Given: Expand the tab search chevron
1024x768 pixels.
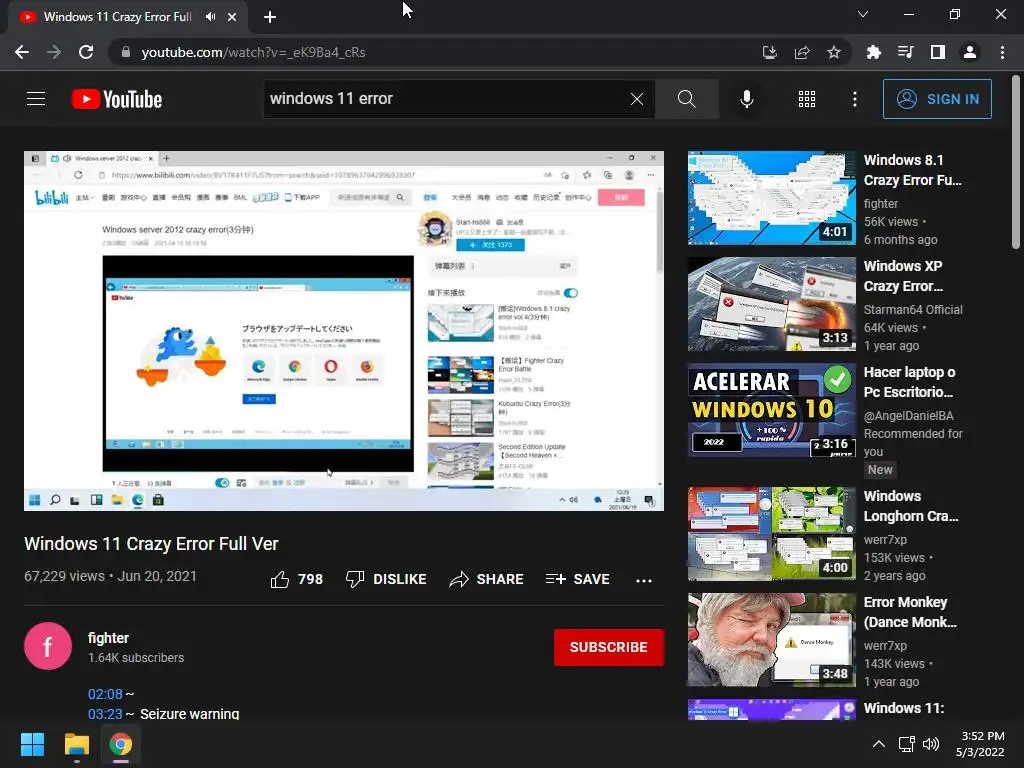Looking at the screenshot, I should pos(863,14).
